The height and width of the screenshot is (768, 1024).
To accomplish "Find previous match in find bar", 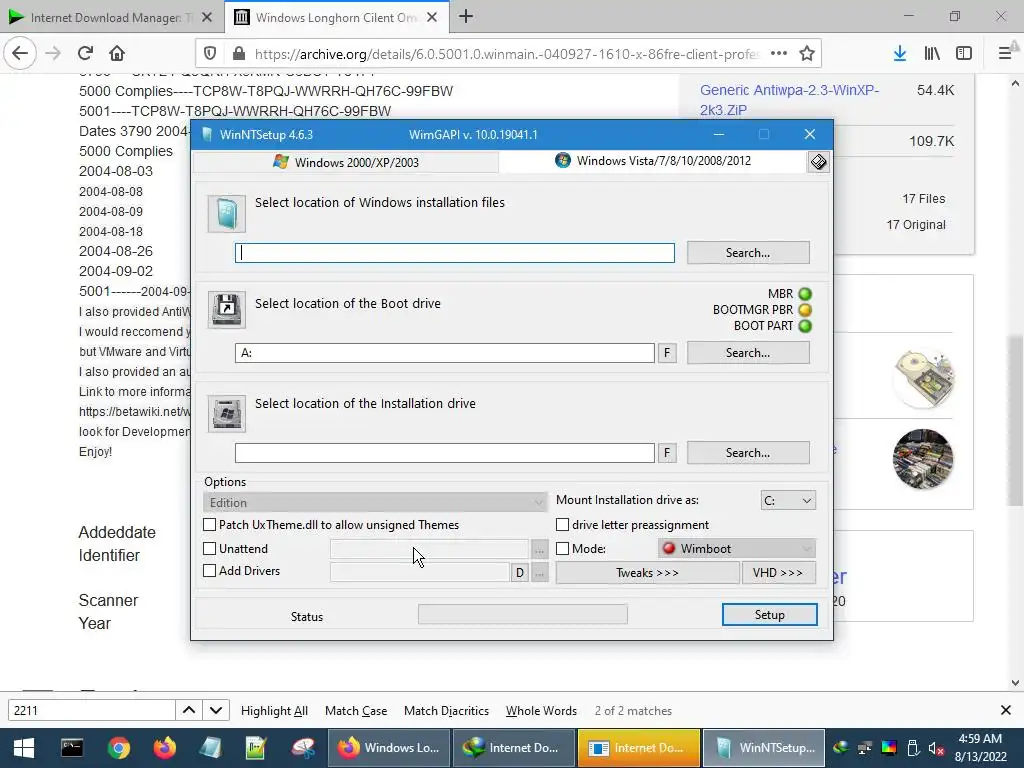I will click(x=189, y=711).
